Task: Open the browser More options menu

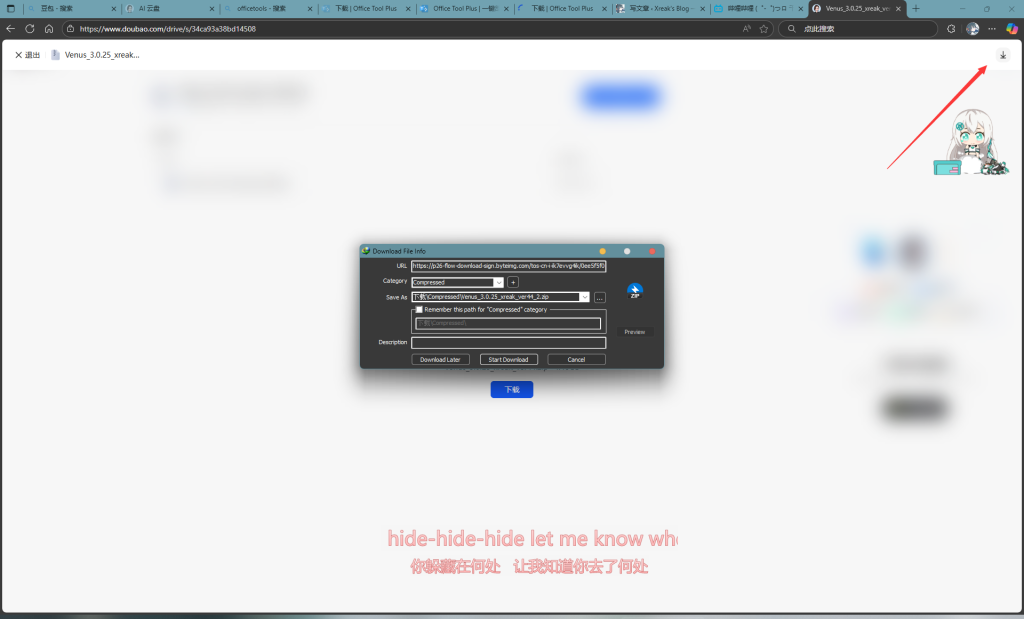Action: tap(991, 29)
